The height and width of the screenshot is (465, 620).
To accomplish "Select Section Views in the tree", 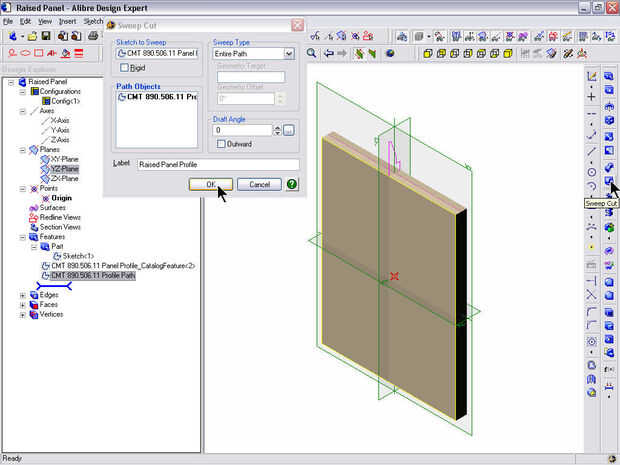I will [60, 227].
